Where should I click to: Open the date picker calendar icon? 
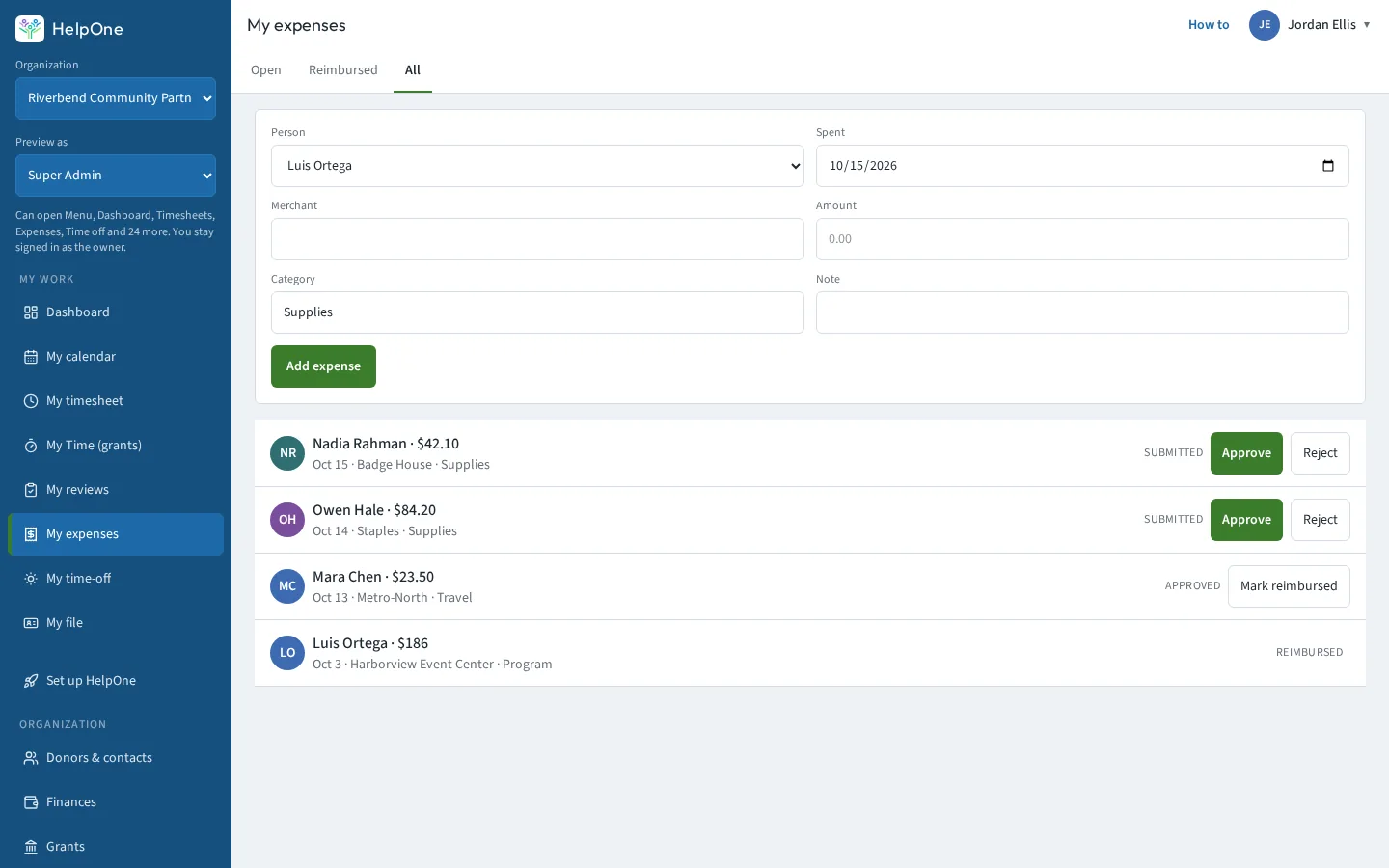click(x=1328, y=166)
